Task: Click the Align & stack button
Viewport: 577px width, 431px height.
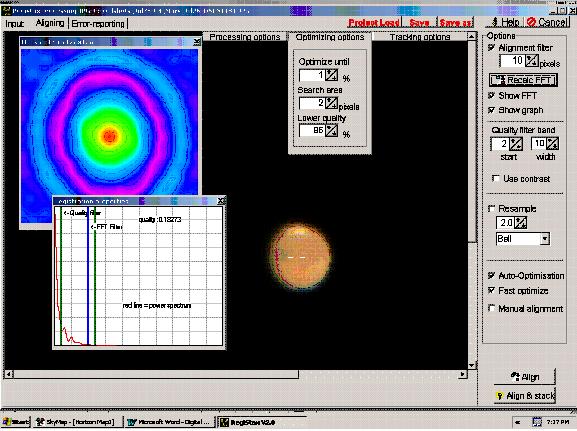Action: [524, 396]
